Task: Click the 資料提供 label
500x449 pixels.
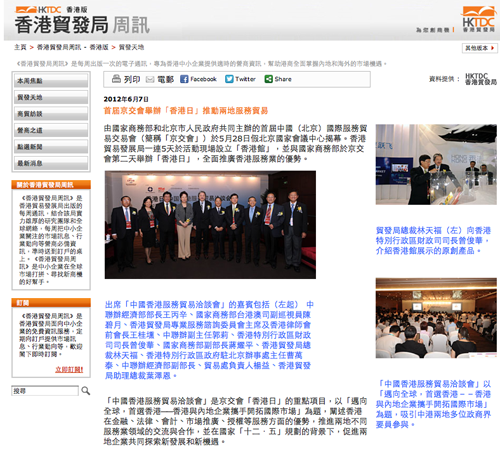Action: [x=444, y=79]
